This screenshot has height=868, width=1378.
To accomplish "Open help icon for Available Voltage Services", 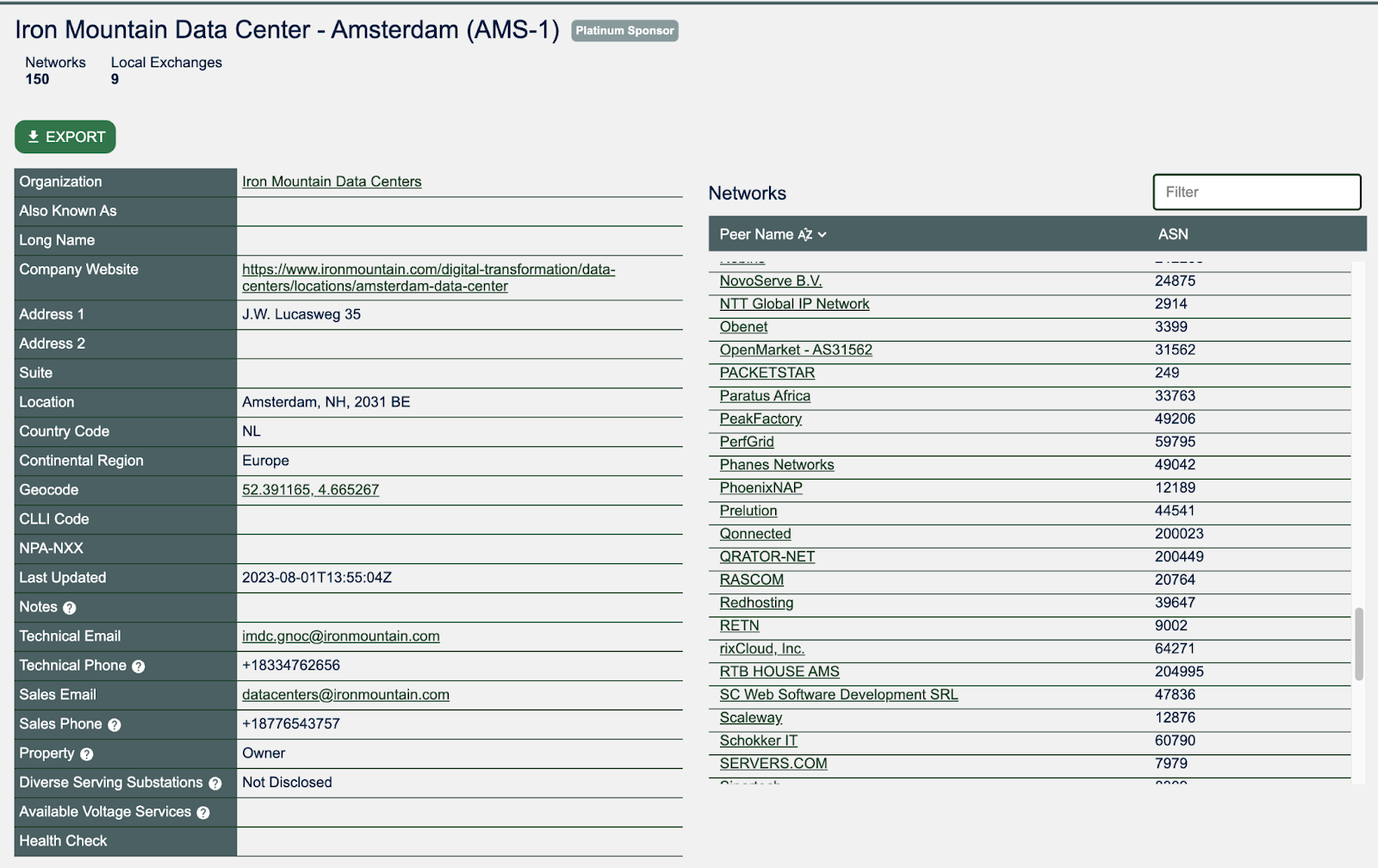I will click(x=203, y=813).
